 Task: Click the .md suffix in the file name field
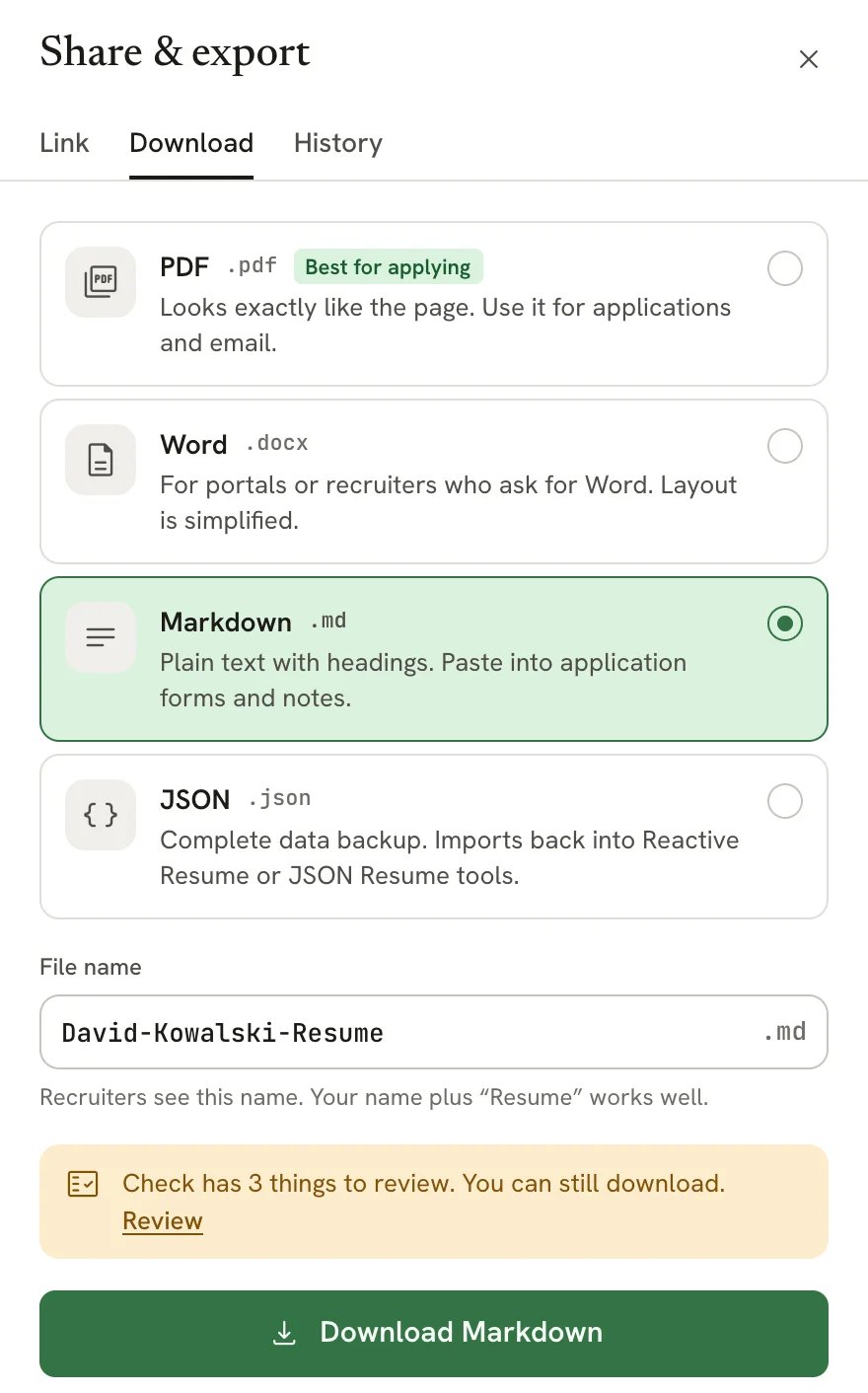coord(785,1032)
